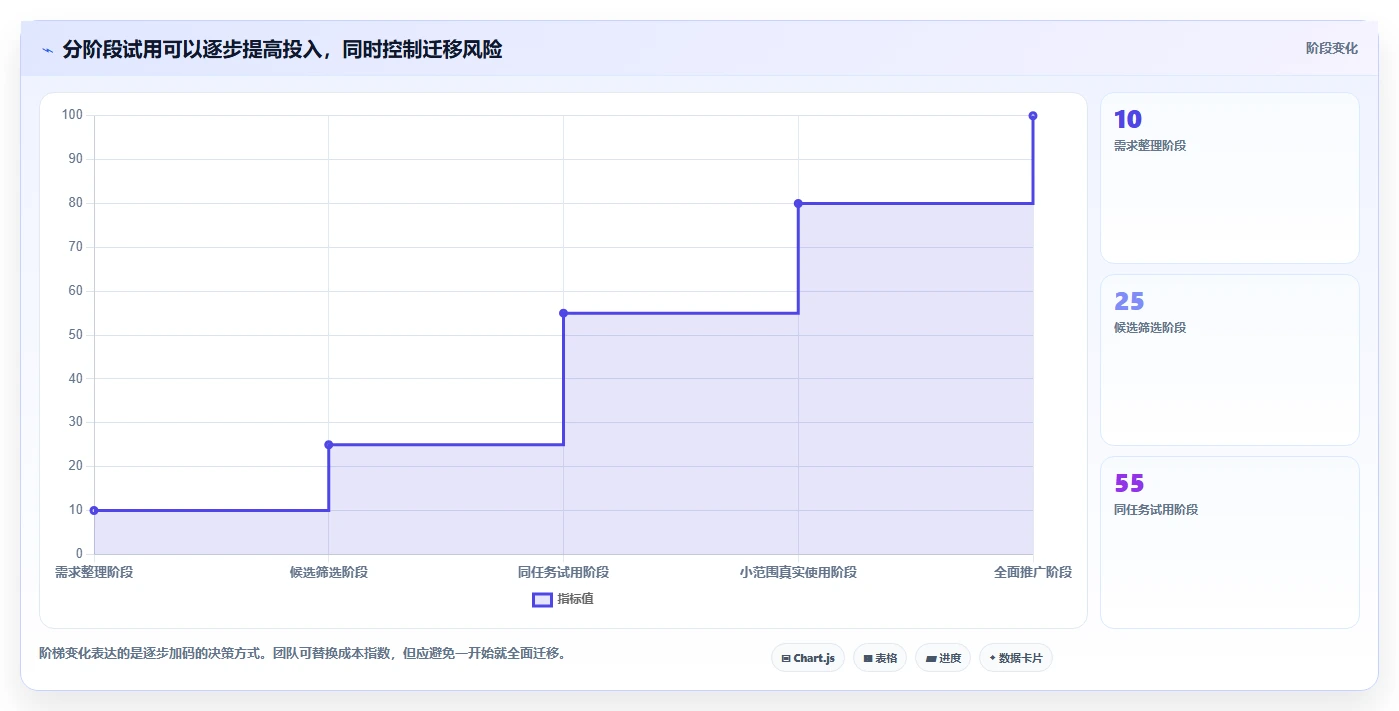Screen dimensions: 1399x711
Task: Select the 表格 tag pill
Action: tap(880, 658)
